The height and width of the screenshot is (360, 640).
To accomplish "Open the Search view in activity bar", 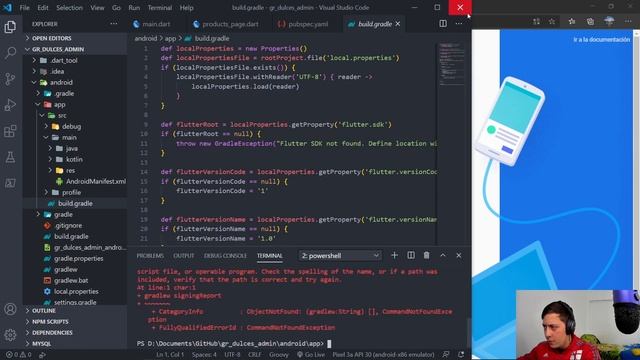I will [10, 53].
